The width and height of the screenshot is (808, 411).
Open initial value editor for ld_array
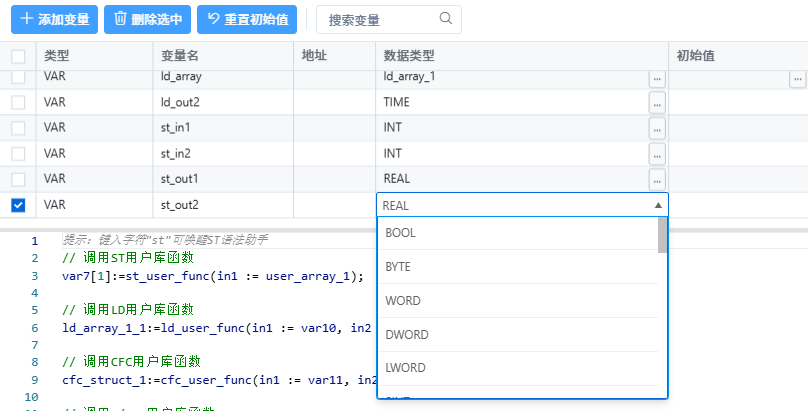tap(798, 79)
